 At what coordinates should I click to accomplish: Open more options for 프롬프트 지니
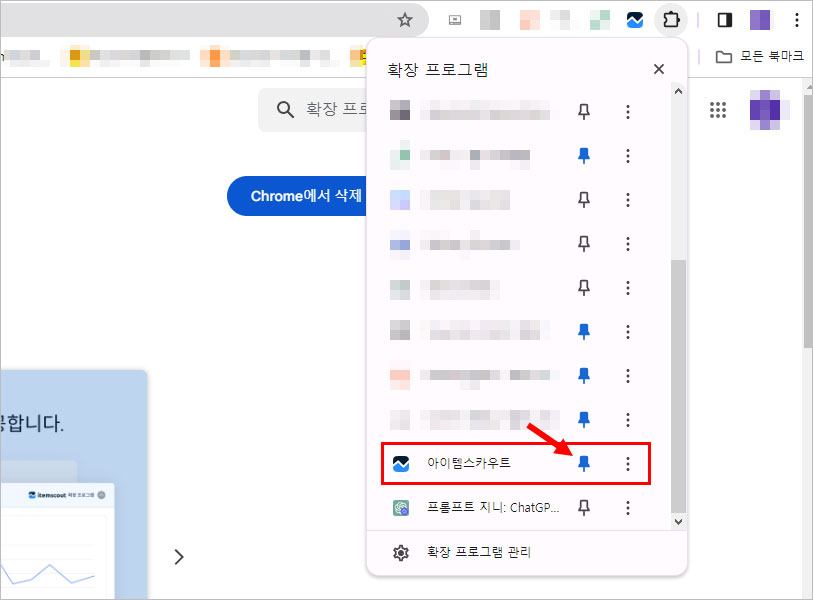pos(628,508)
